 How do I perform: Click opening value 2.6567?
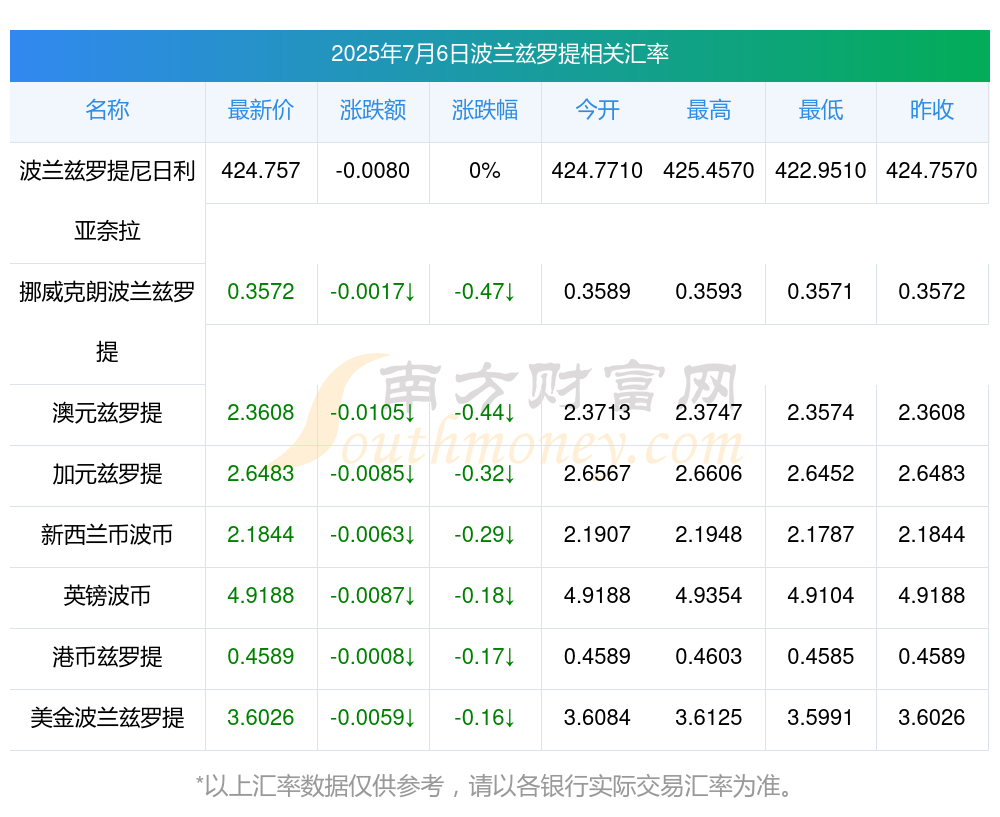click(x=597, y=473)
